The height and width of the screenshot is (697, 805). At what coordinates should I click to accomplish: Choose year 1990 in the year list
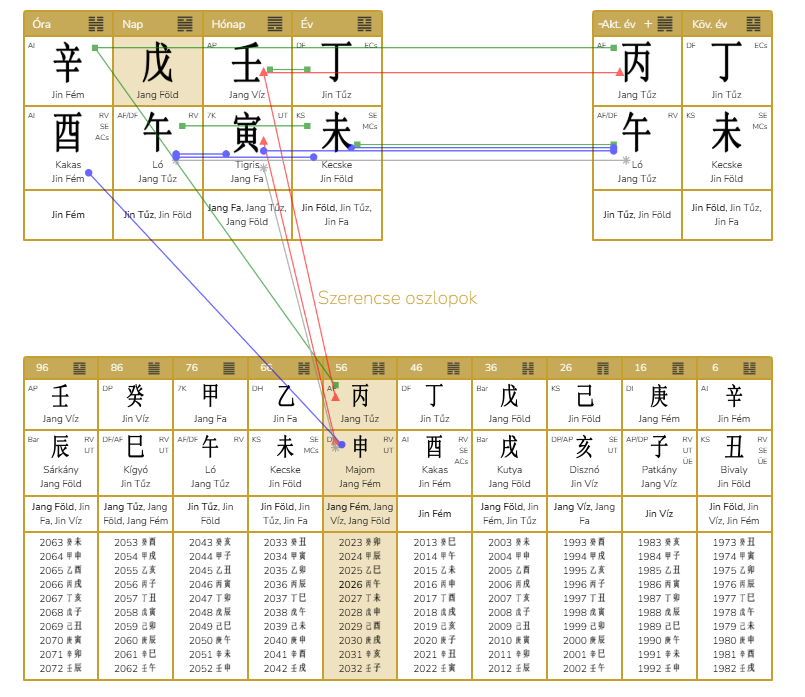pyautogui.click(x=660, y=640)
